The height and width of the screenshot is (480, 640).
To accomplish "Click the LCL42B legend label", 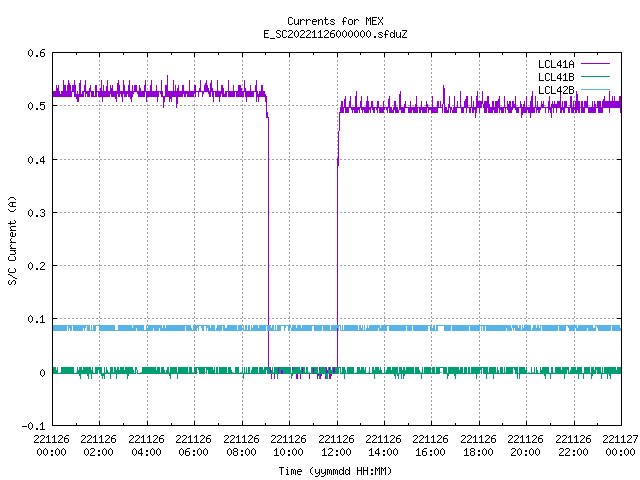I will (x=556, y=90).
